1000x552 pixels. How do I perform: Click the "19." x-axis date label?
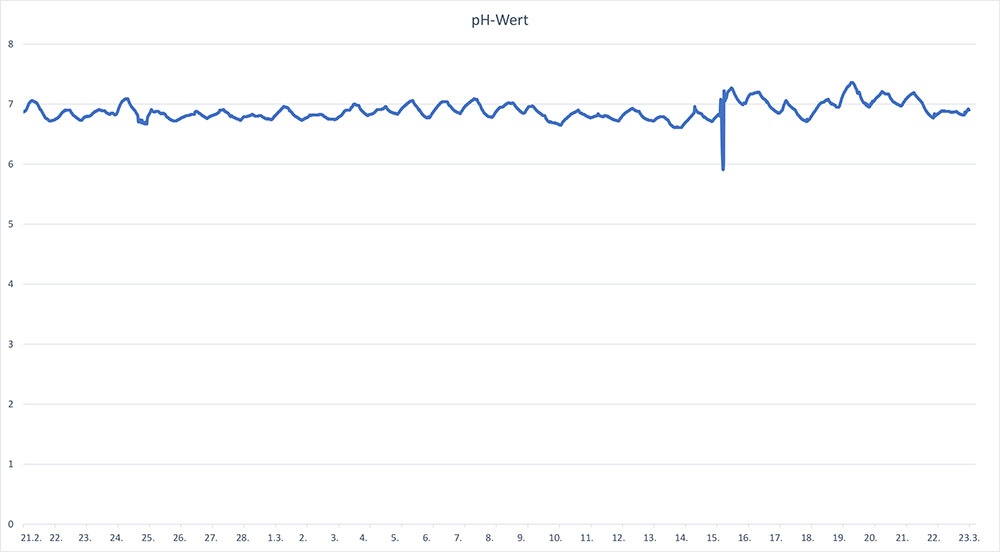[839, 538]
